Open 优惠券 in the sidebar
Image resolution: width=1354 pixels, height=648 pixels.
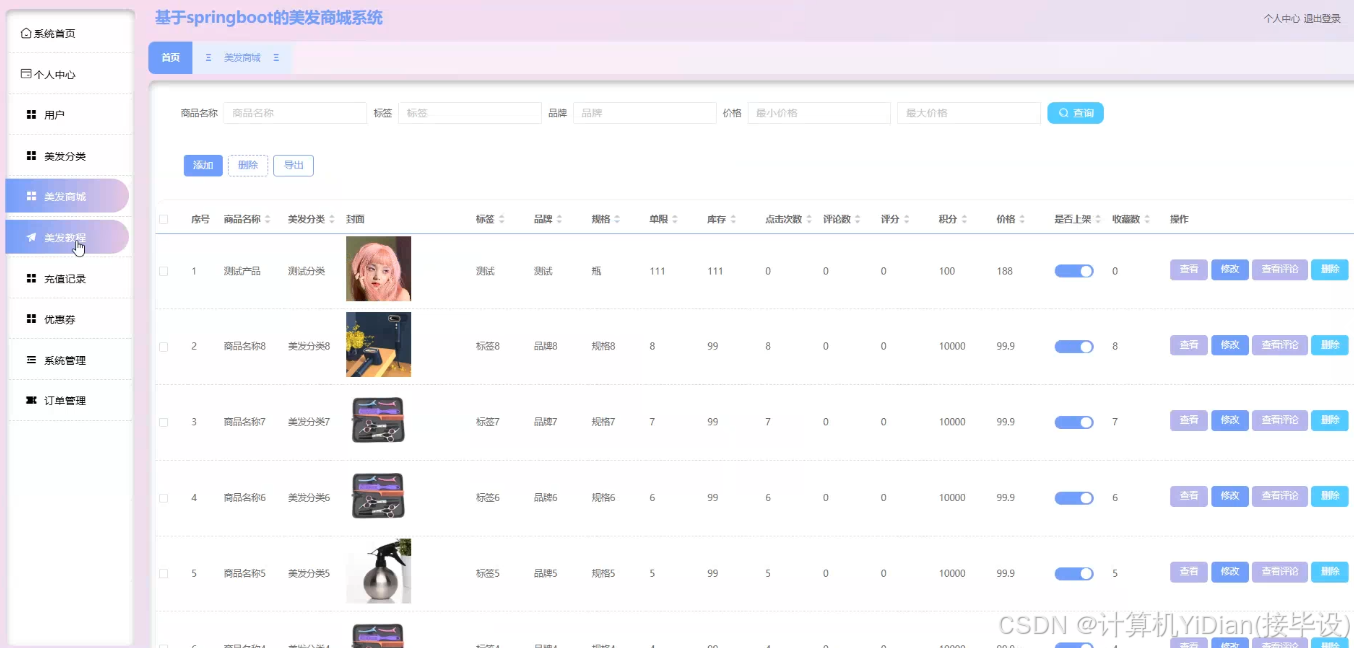(70, 319)
